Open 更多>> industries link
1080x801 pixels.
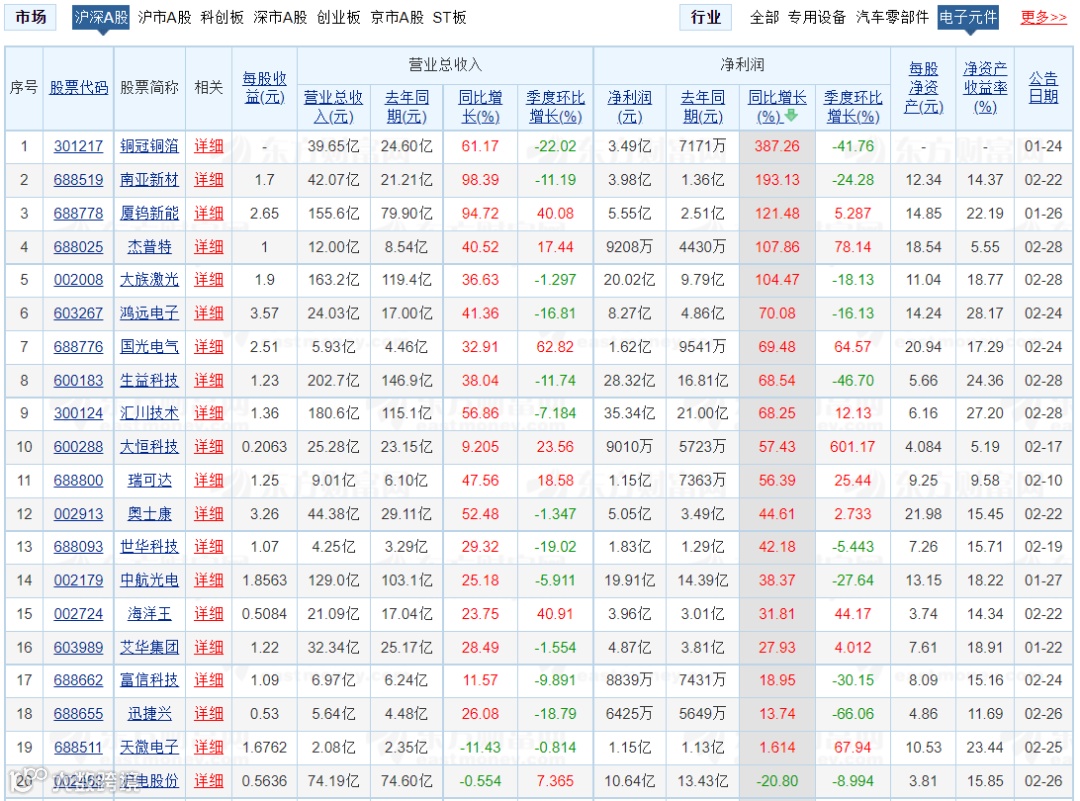(x=1043, y=17)
